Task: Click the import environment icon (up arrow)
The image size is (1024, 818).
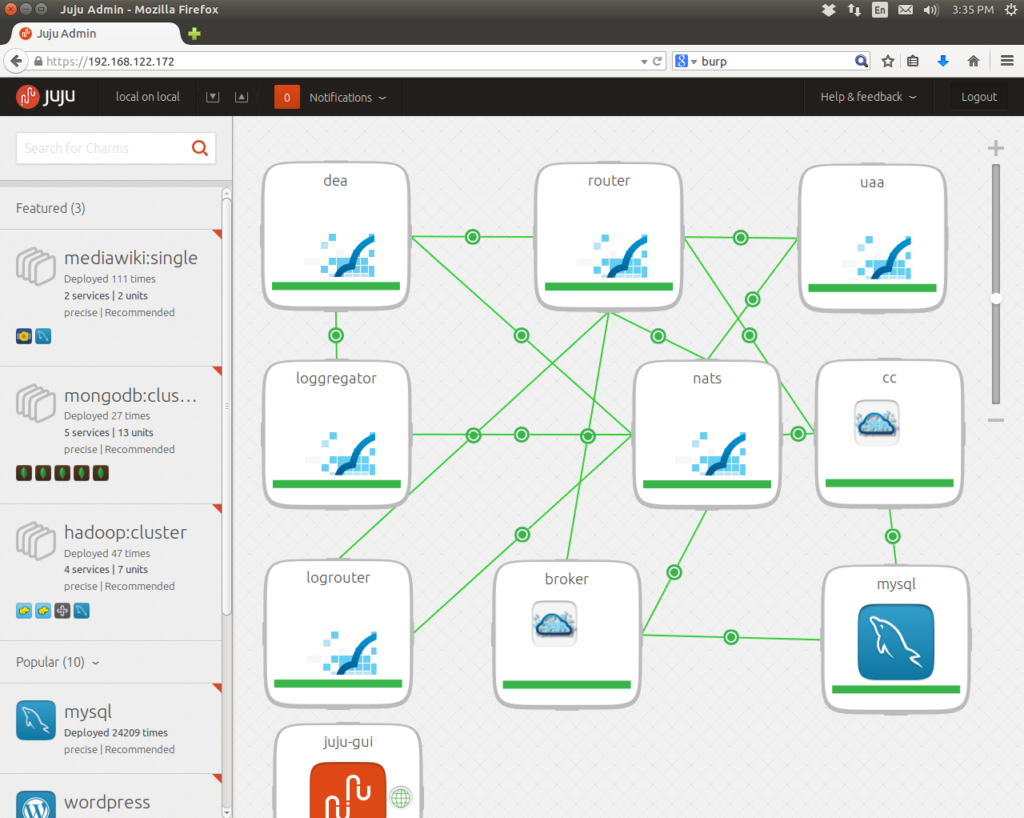Action: point(242,97)
